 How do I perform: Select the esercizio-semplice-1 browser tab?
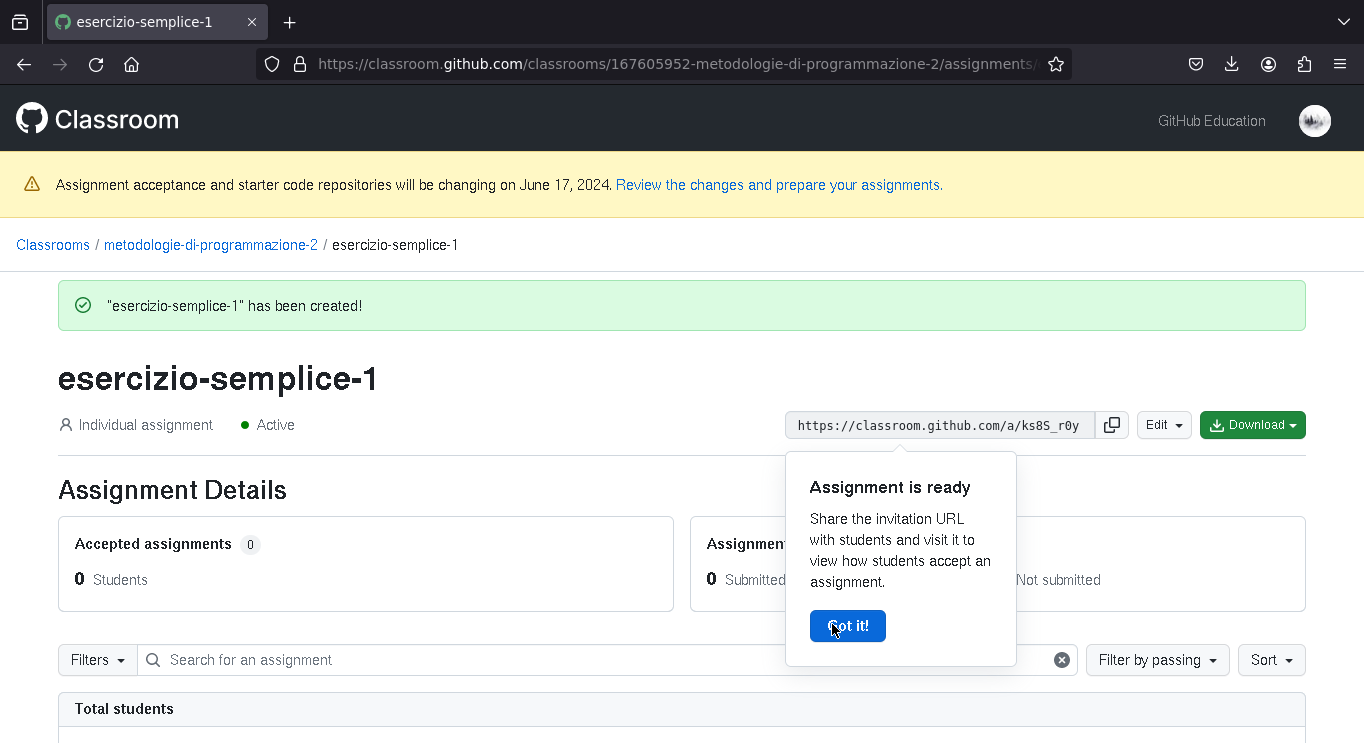(x=157, y=22)
